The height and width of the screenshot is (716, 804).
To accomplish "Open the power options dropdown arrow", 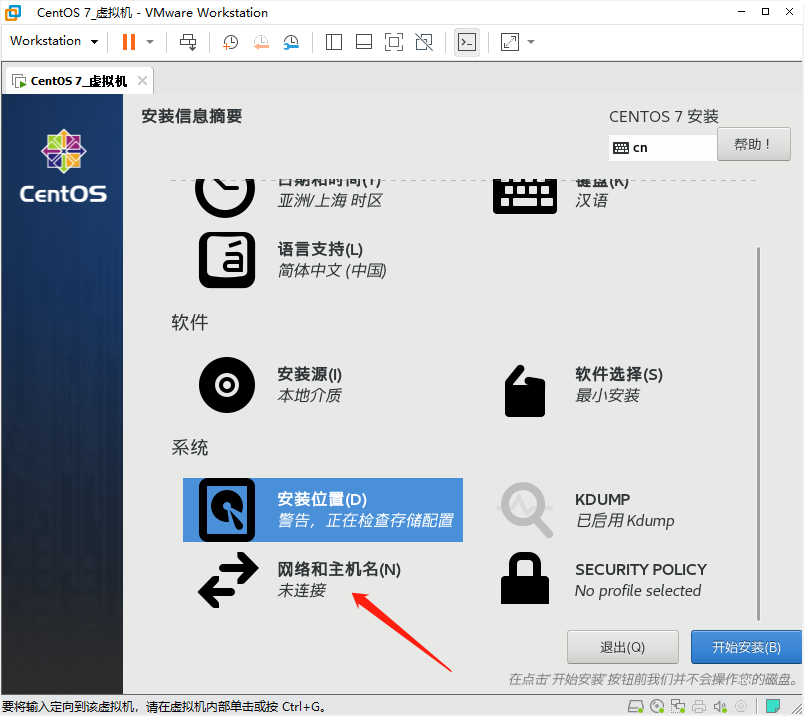I will 150,42.
